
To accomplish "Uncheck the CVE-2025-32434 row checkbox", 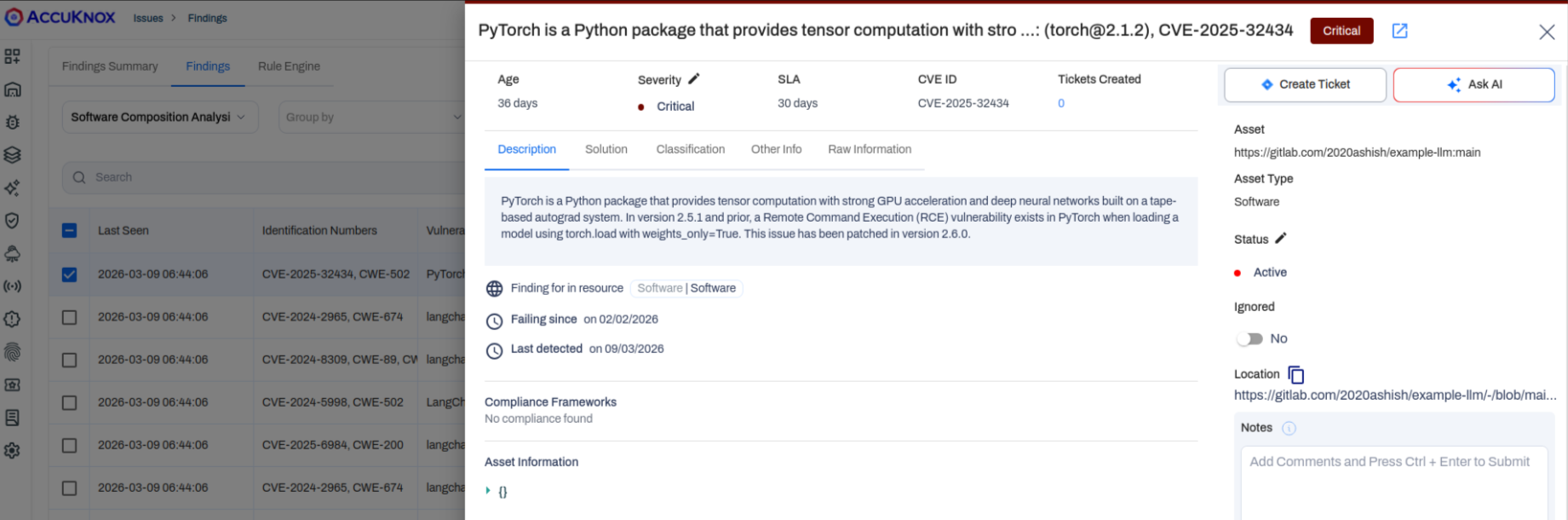I will tap(70, 274).
